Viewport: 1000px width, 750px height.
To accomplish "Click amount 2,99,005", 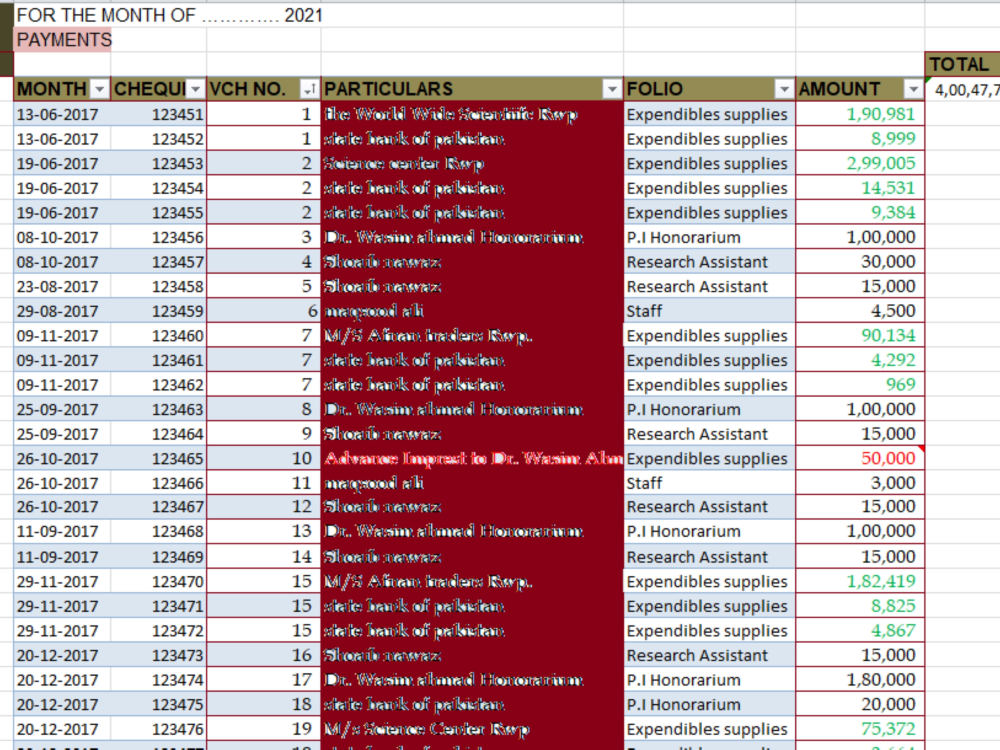I will tap(881, 163).
